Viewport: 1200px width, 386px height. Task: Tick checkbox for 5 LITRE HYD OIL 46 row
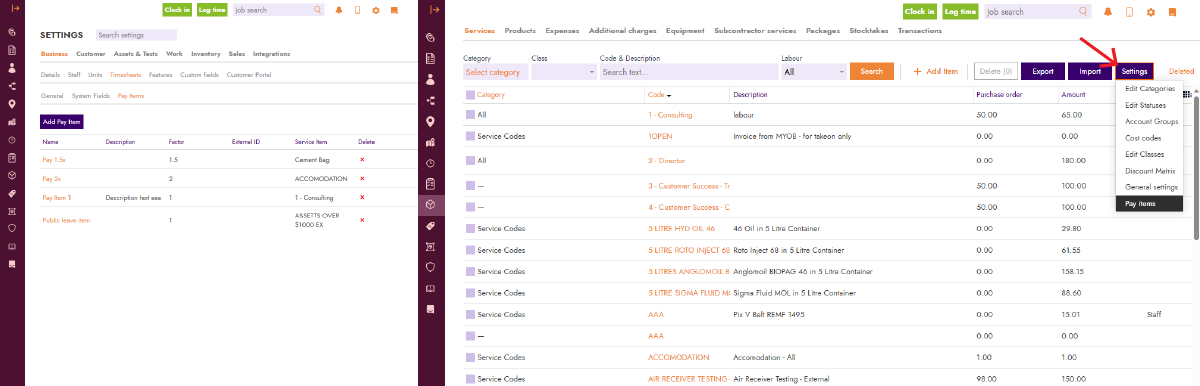pos(470,229)
